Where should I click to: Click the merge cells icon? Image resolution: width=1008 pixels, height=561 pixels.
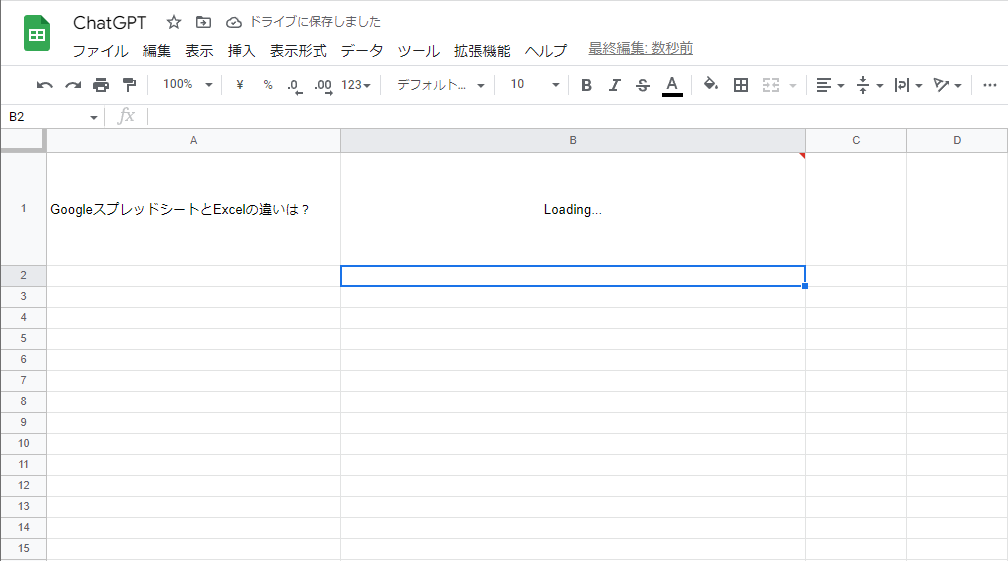pos(771,85)
